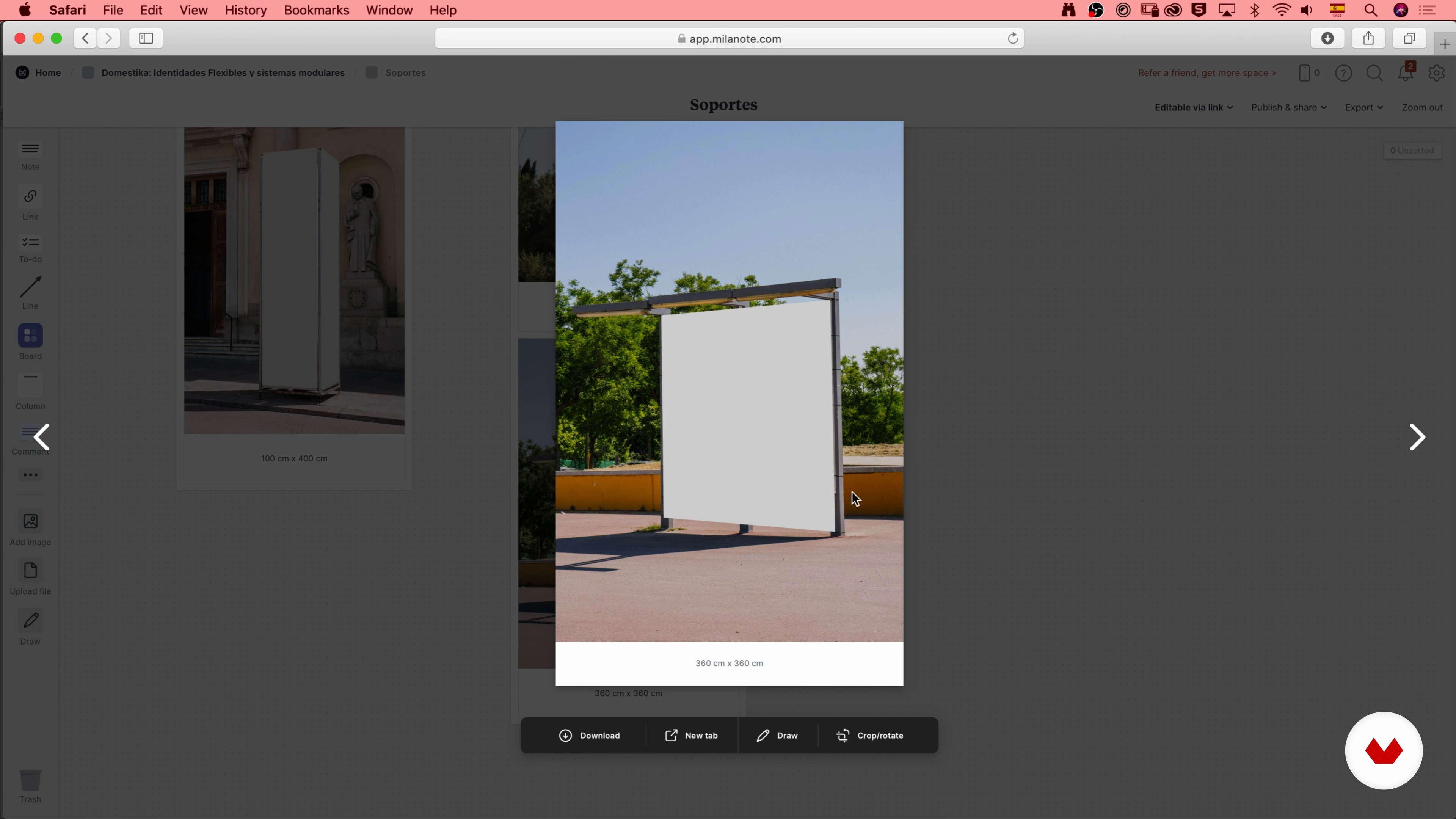The width and height of the screenshot is (1456, 819).
Task: Download the image from bottom toolbar
Action: (x=590, y=735)
